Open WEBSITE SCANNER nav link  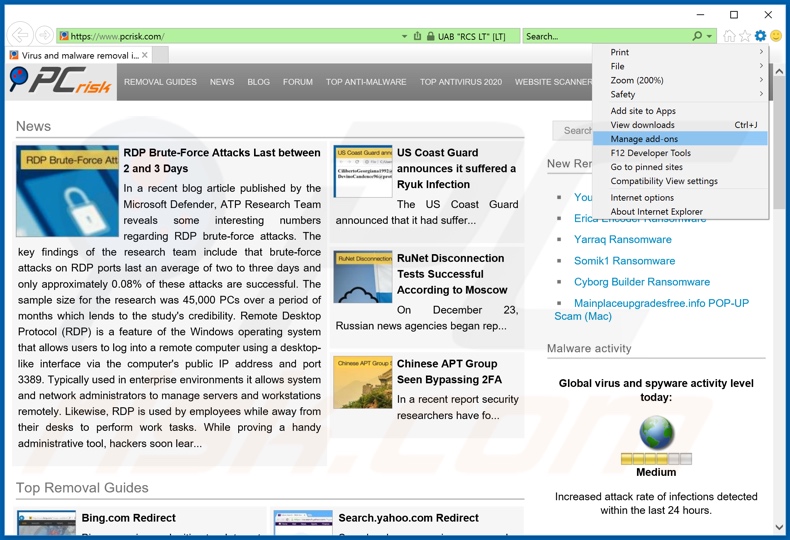pos(553,82)
